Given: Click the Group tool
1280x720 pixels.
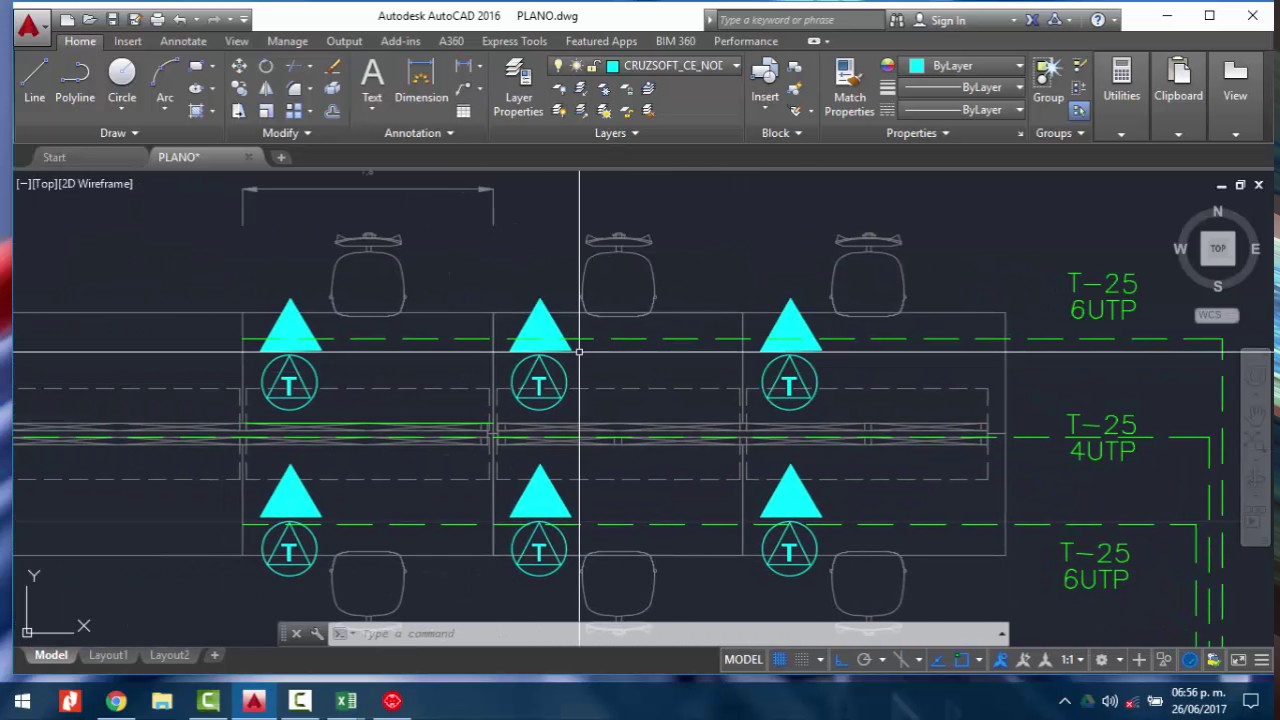Looking at the screenshot, I should 1048,80.
